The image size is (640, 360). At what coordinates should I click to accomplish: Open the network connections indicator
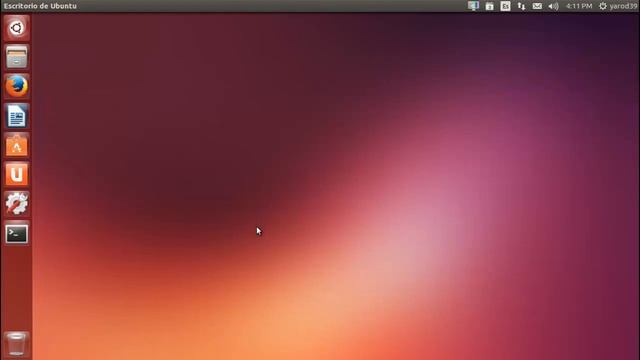521,6
